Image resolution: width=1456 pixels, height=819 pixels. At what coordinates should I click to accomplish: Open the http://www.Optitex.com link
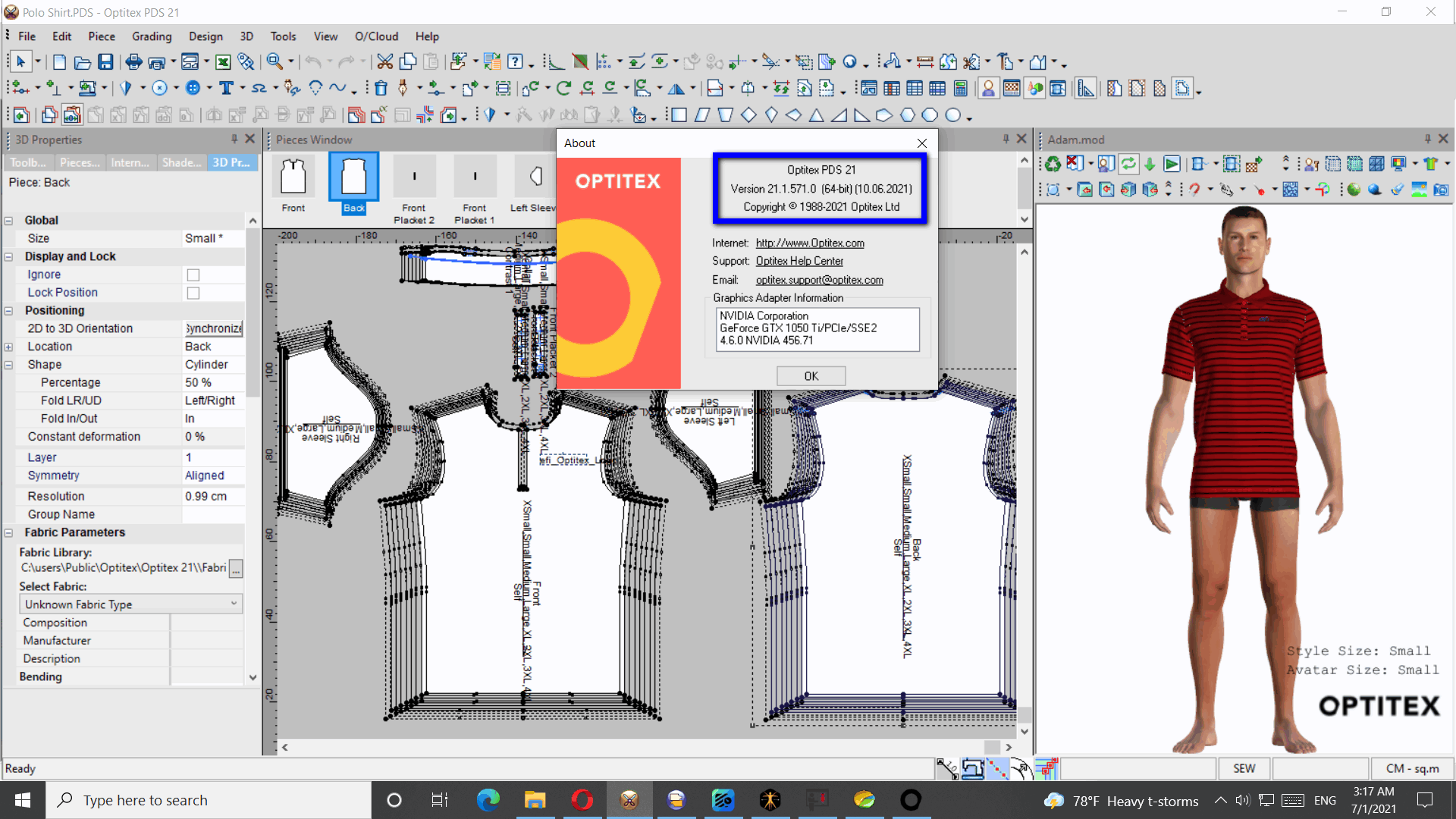click(x=810, y=243)
